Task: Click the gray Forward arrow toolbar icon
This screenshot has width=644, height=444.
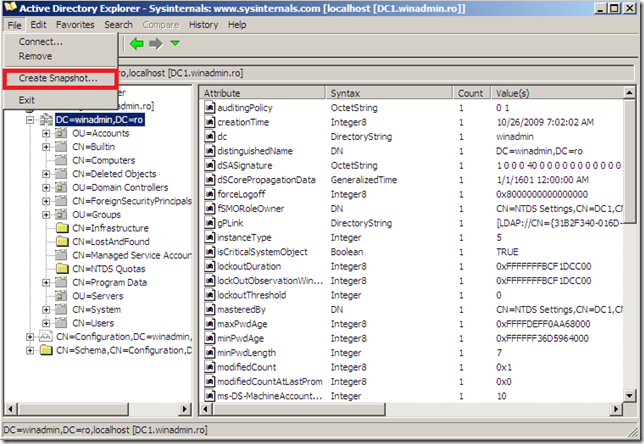Action: (x=156, y=43)
